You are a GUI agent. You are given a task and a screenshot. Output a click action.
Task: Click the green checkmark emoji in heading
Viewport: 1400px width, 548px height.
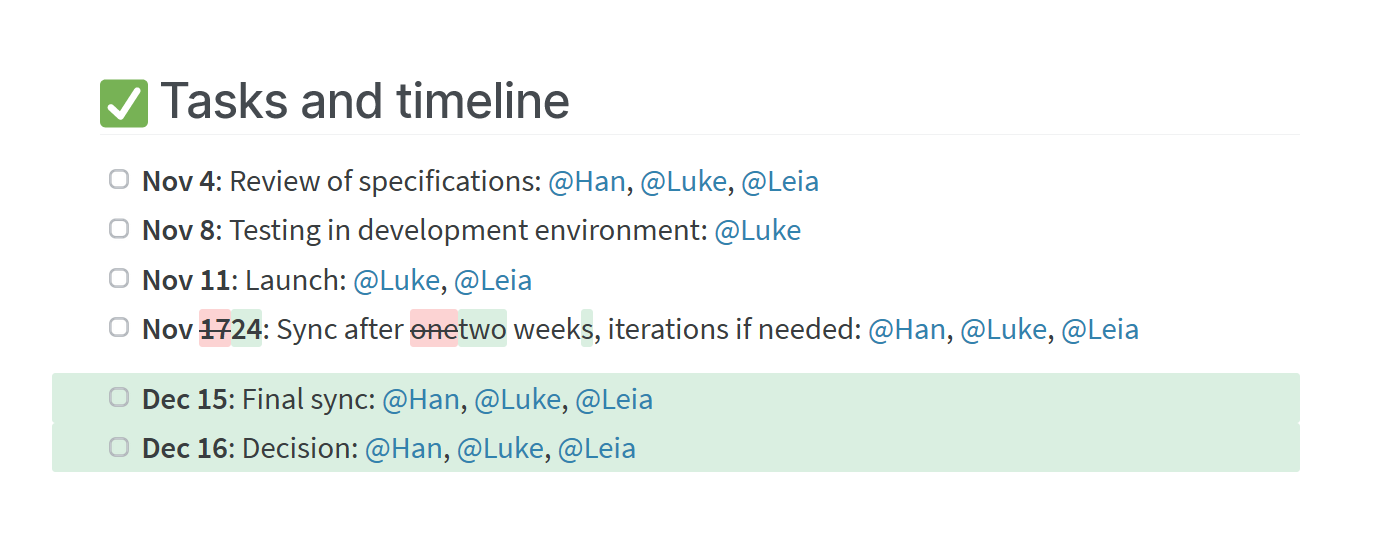click(x=124, y=103)
